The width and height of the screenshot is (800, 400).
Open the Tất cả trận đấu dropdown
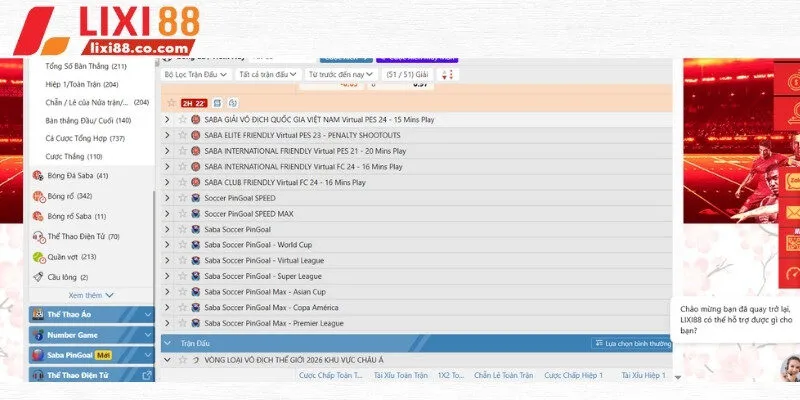click(267, 74)
